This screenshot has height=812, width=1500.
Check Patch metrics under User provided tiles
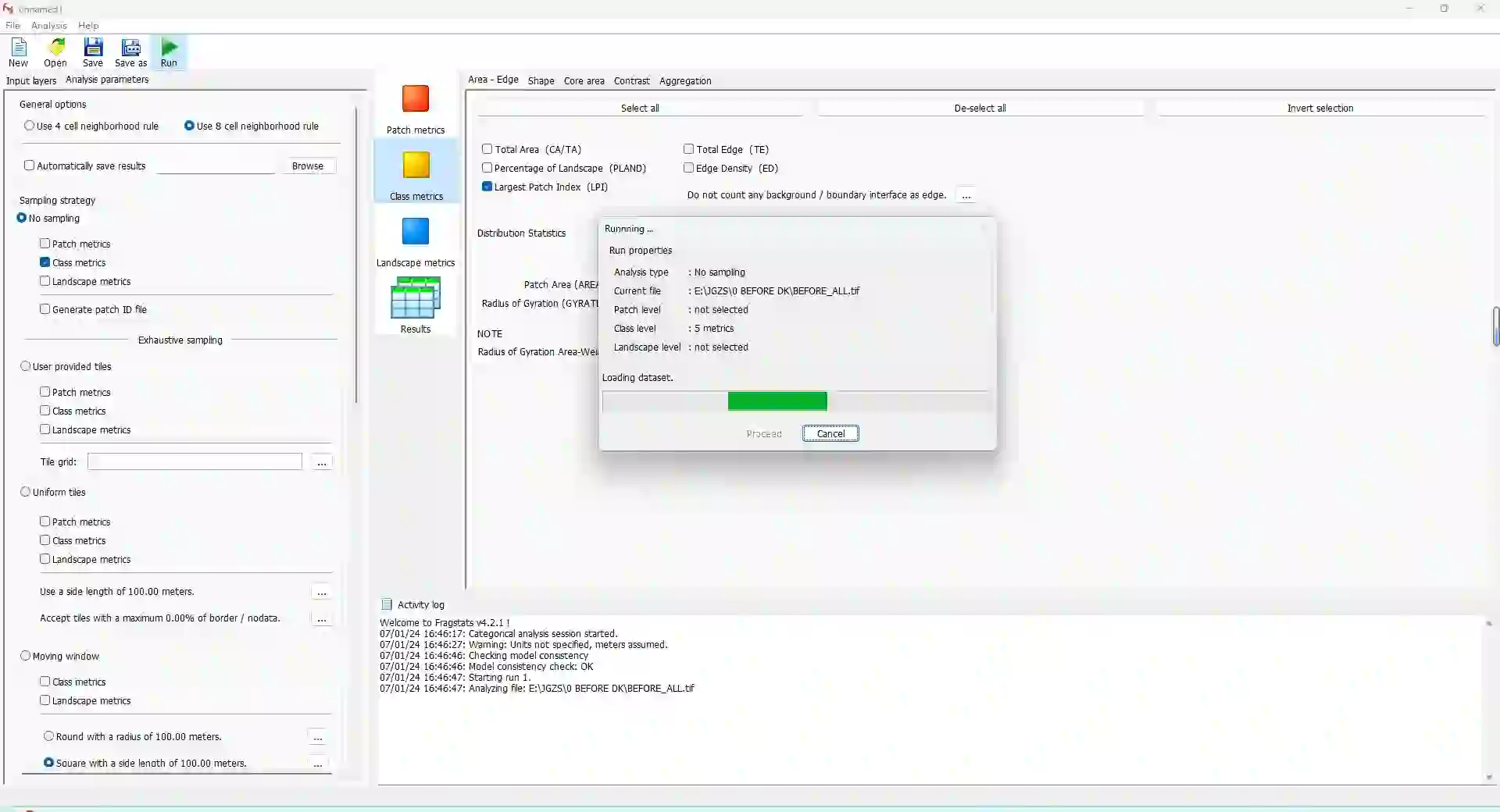(45, 392)
